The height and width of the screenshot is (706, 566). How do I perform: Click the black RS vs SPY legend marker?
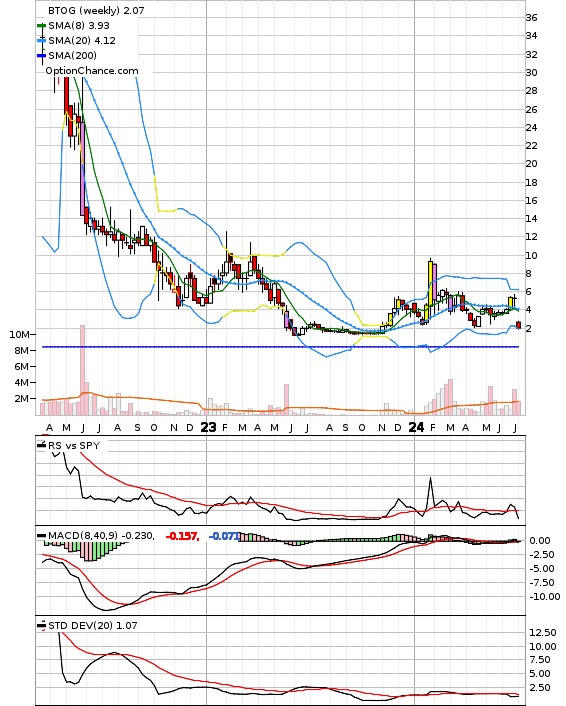[41, 445]
